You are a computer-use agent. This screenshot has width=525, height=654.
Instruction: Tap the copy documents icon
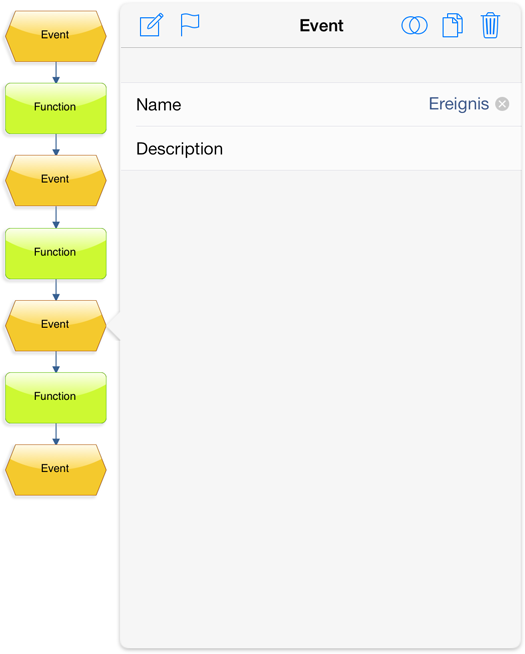click(x=452, y=25)
